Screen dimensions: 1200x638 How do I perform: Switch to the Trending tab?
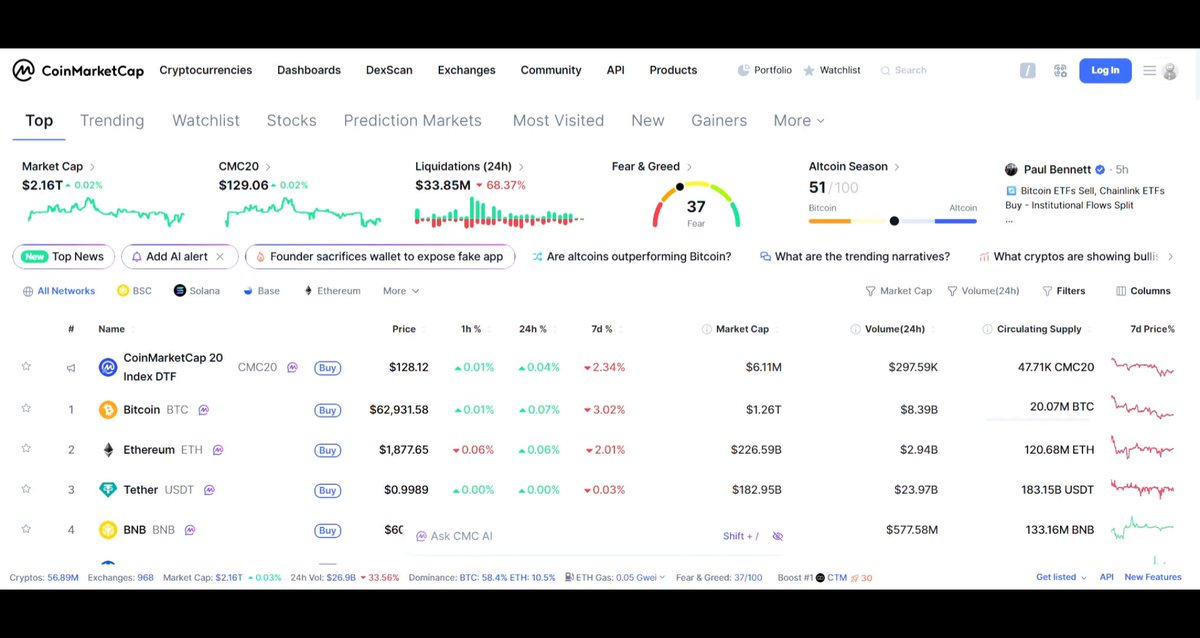click(112, 120)
